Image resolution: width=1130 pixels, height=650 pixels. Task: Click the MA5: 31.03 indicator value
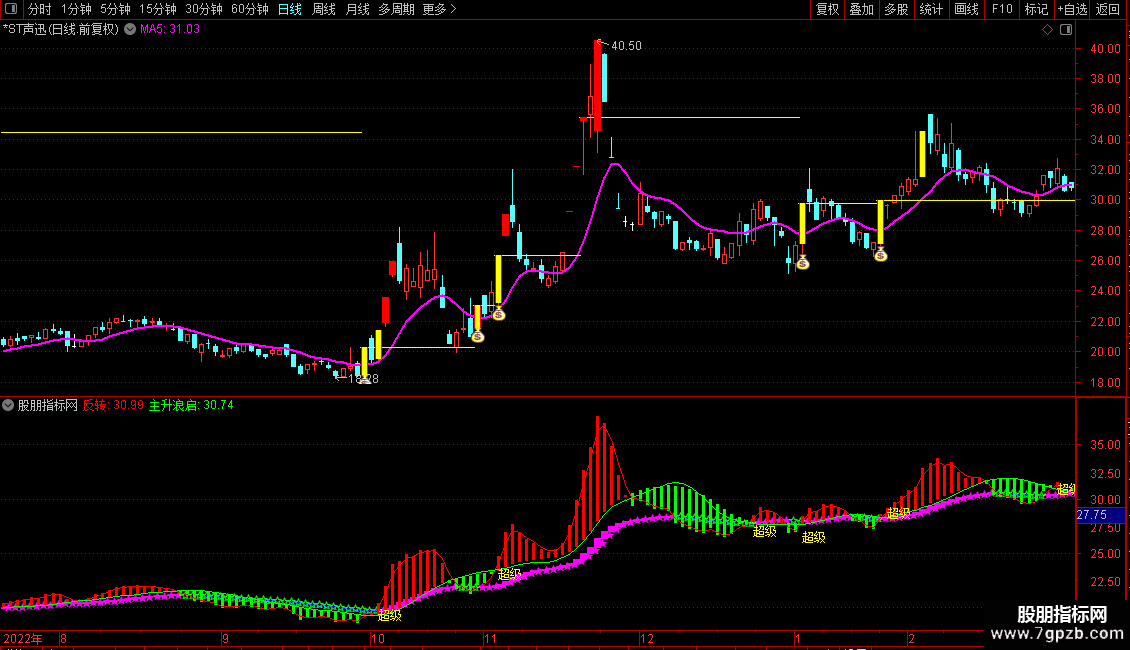click(170, 30)
